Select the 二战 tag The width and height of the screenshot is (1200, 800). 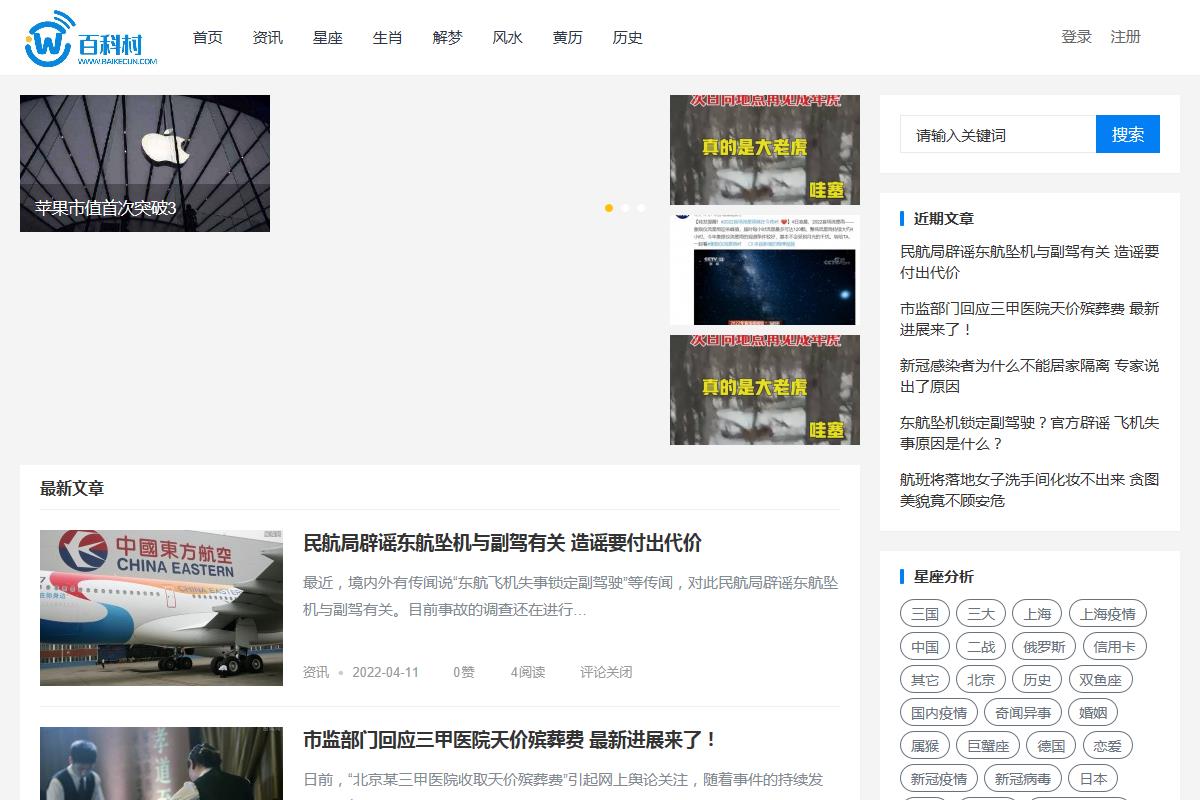(981, 647)
